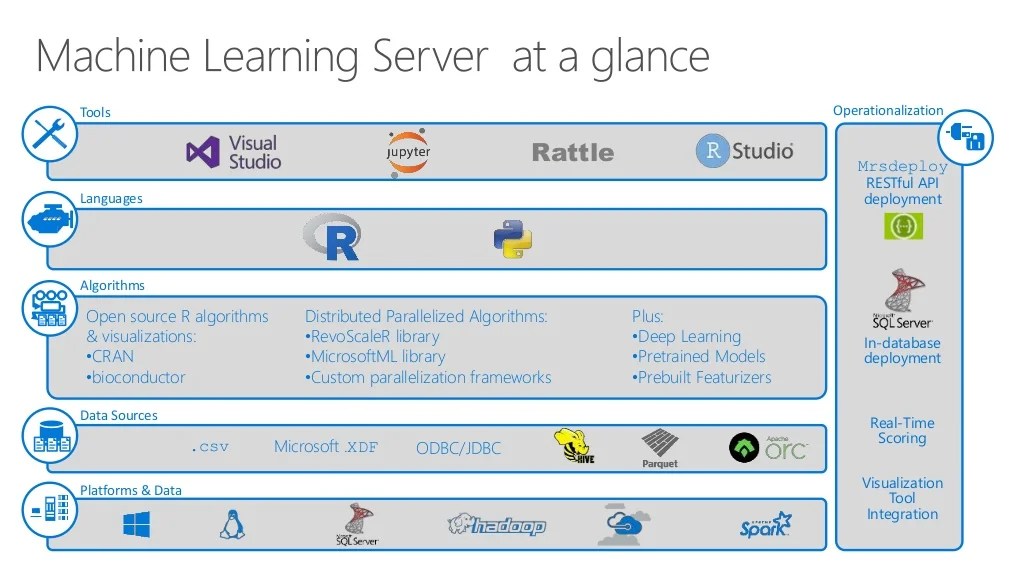This screenshot has width=1024, height=576.
Task: Select the Languages section label
Action: 111,198
